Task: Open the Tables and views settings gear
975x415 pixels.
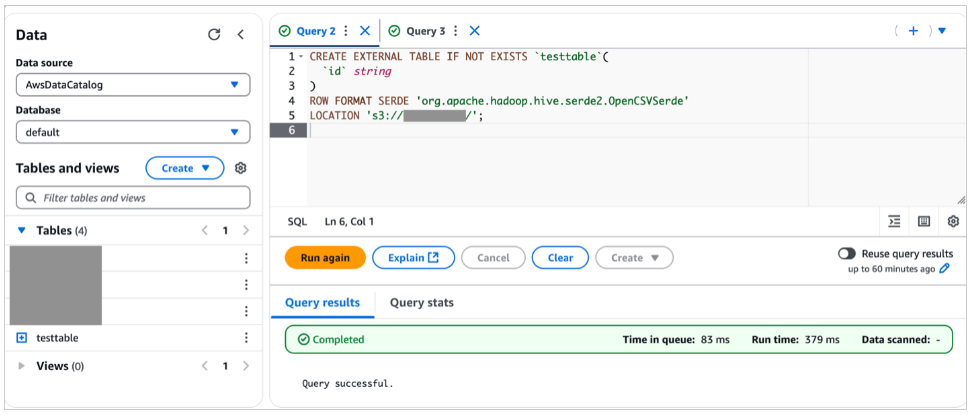Action: (240, 168)
